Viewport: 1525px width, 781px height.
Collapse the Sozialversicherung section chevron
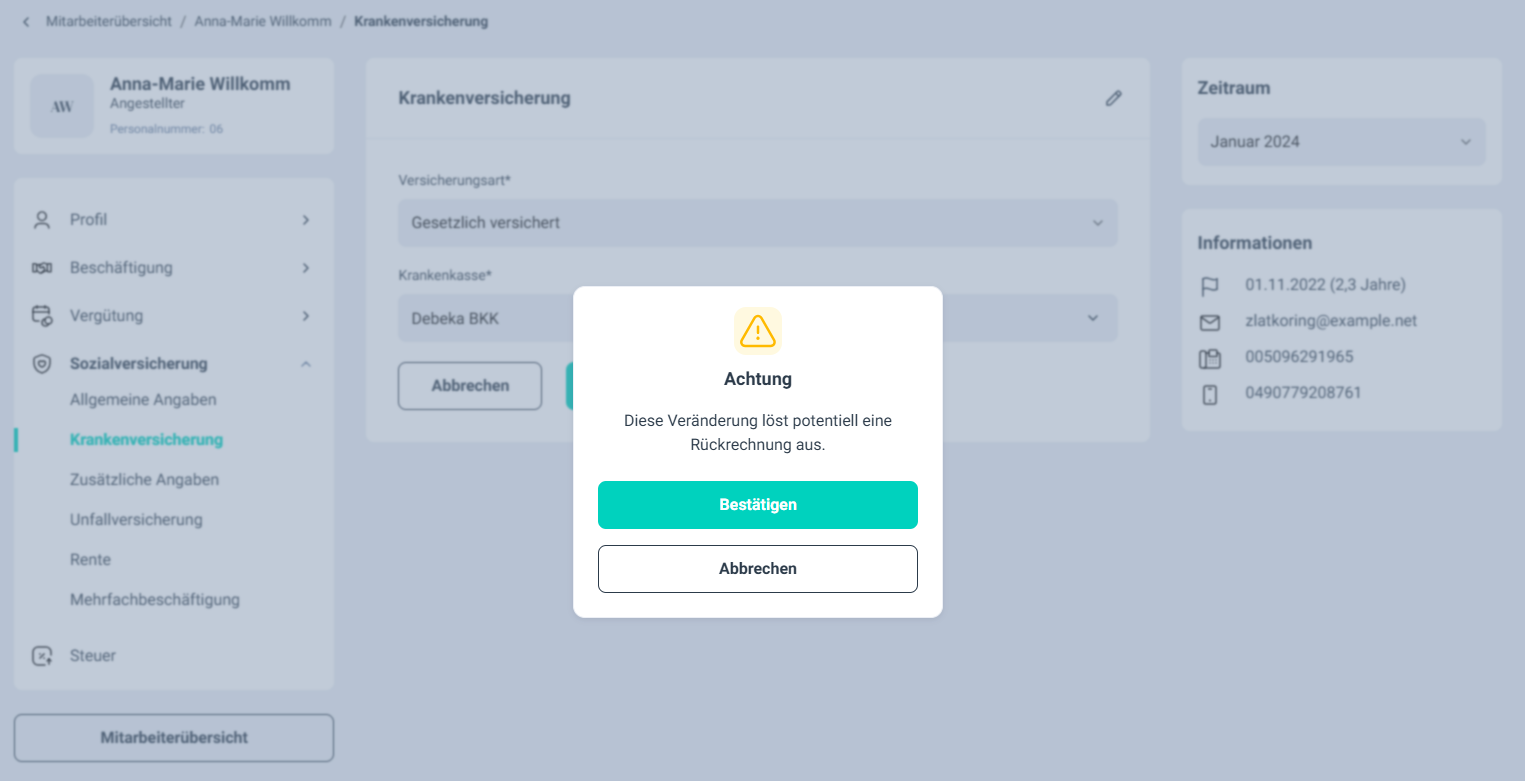pos(306,364)
